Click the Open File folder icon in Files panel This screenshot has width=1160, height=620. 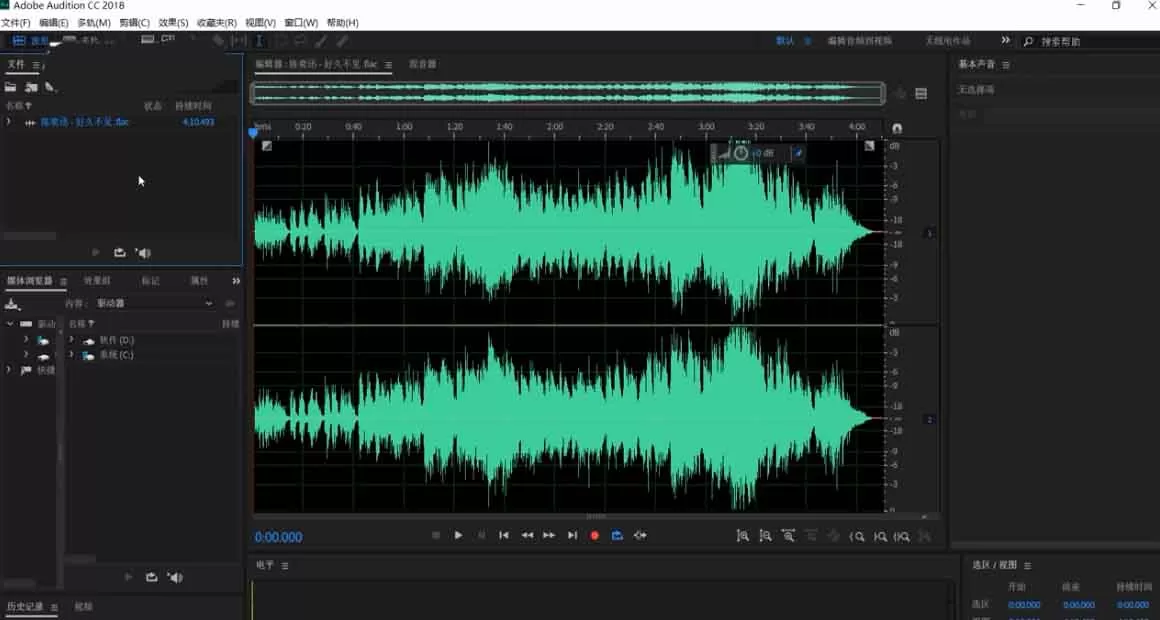click(10, 87)
